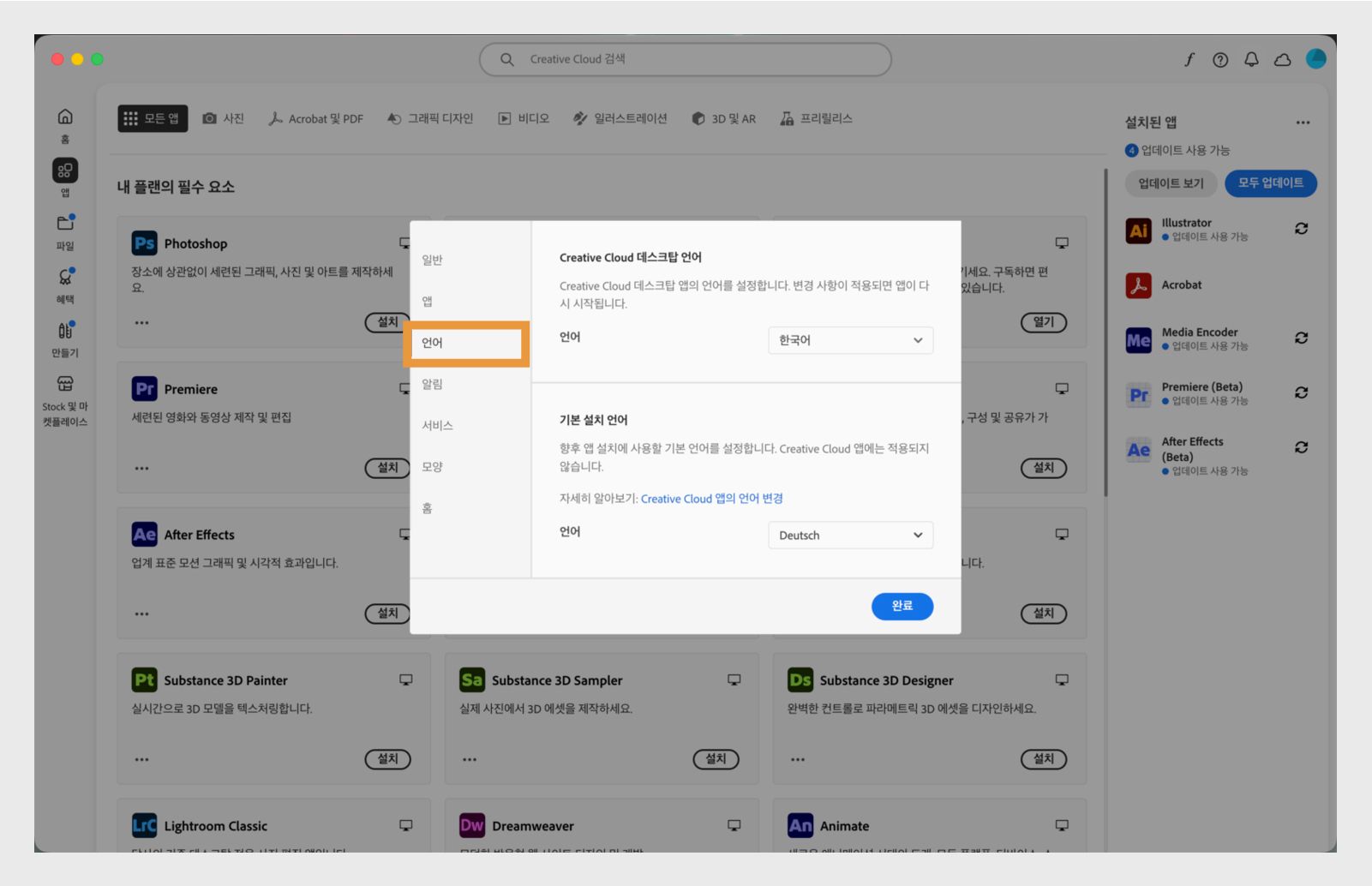Open the Home (홈) sidebar icon
The height and width of the screenshot is (886, 1372).
(65, 117)
